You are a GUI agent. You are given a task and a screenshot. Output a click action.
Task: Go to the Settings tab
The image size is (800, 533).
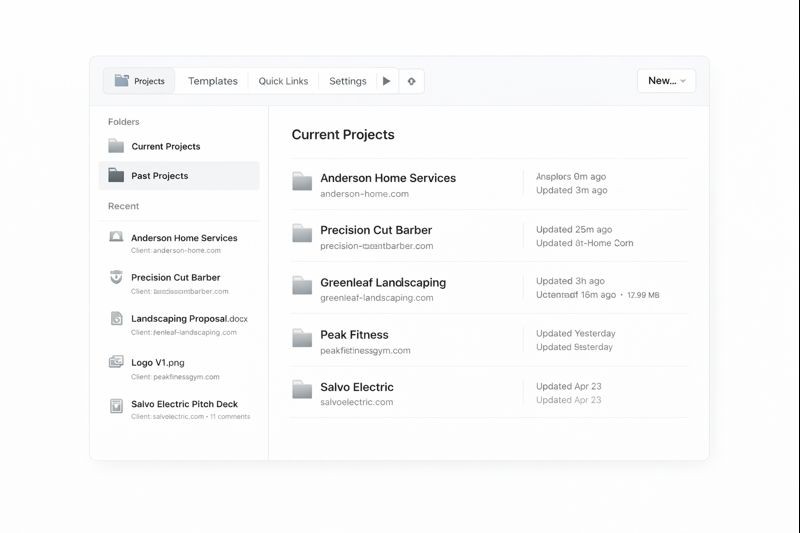coord(347,81)
